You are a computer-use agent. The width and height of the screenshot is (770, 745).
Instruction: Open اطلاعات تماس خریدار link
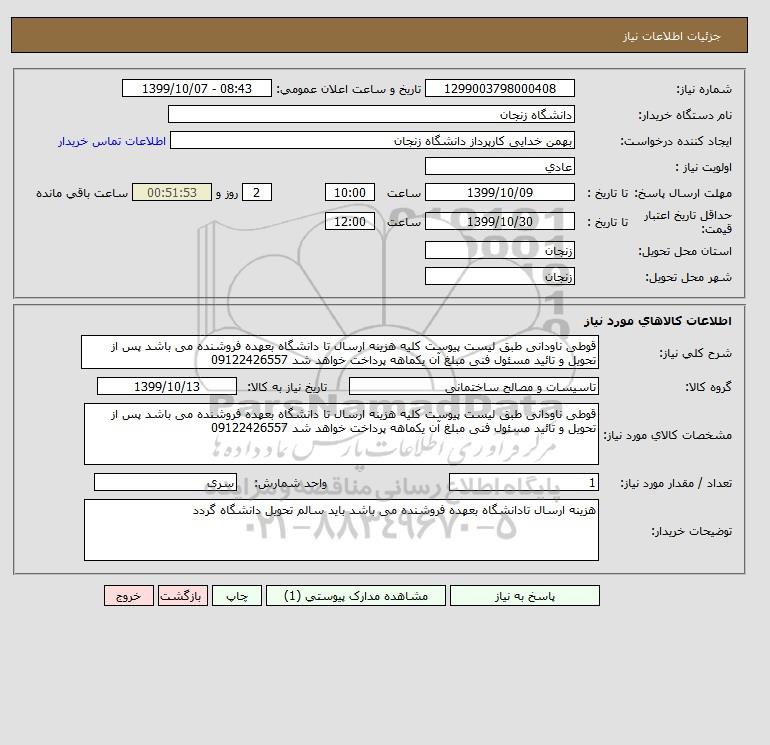(x=112, y=141)
